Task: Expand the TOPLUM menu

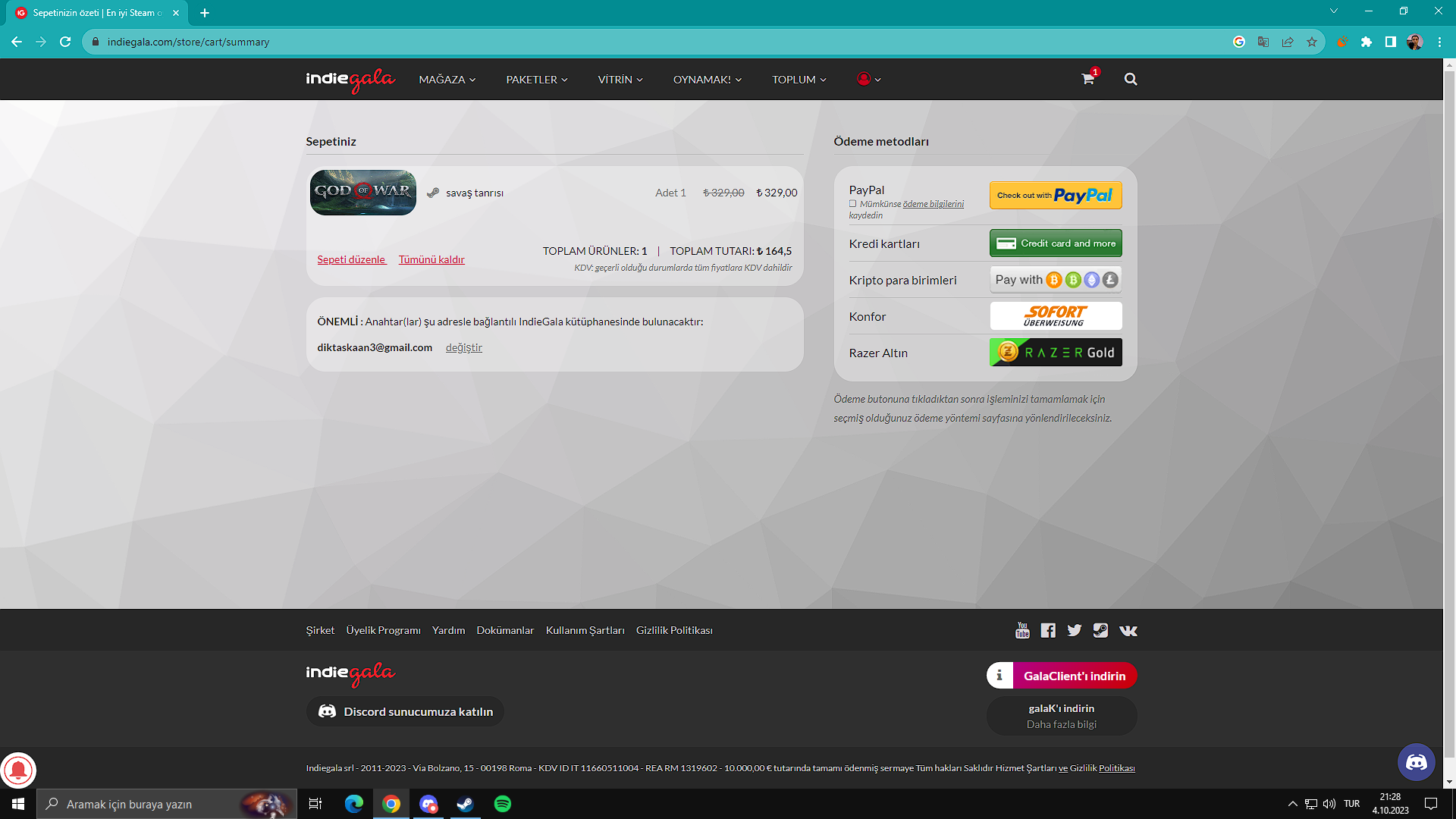Action: point(799,80)
